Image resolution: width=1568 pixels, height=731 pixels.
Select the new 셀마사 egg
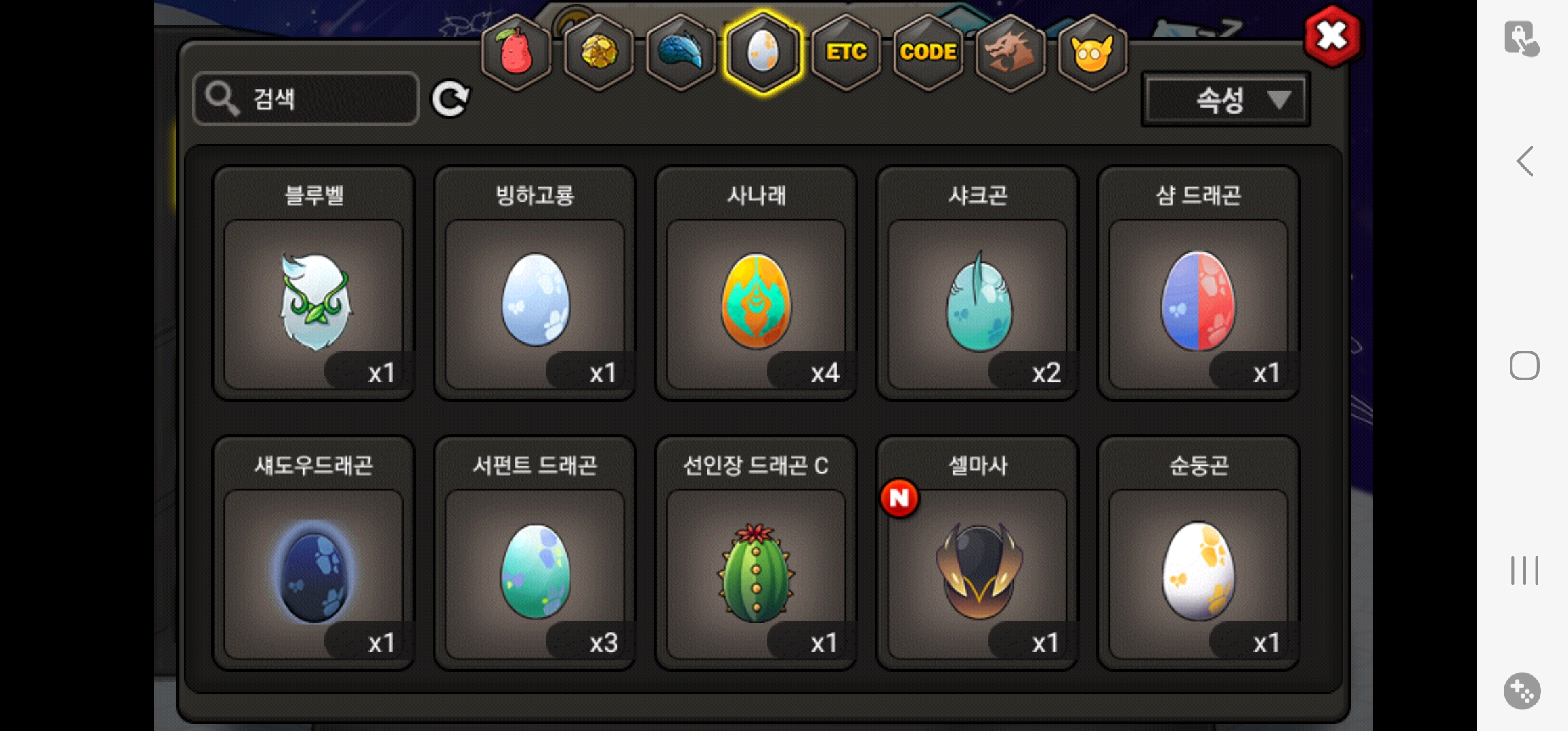[x=978, y=553]
